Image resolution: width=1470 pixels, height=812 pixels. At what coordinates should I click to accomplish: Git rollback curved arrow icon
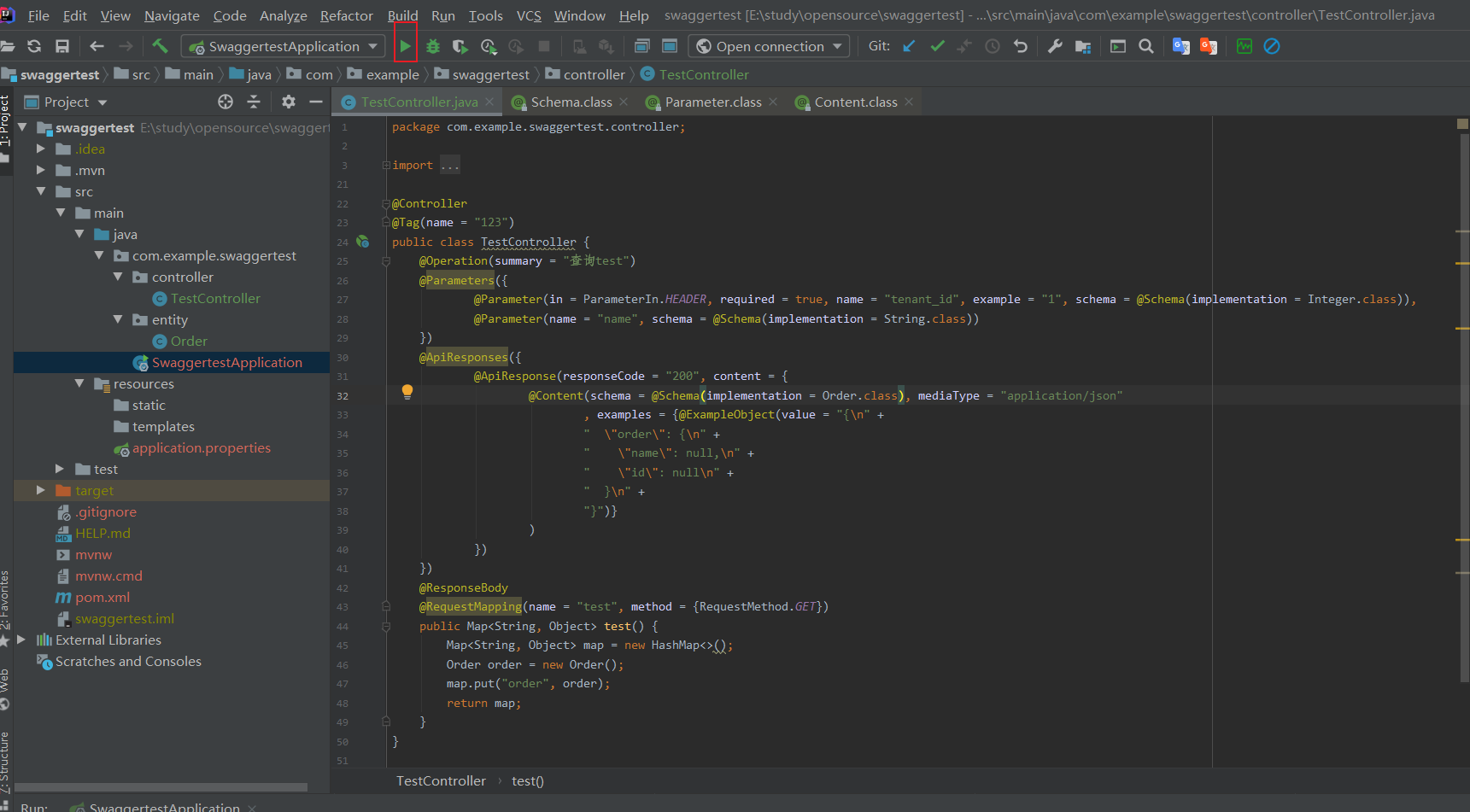(1020, 46)
